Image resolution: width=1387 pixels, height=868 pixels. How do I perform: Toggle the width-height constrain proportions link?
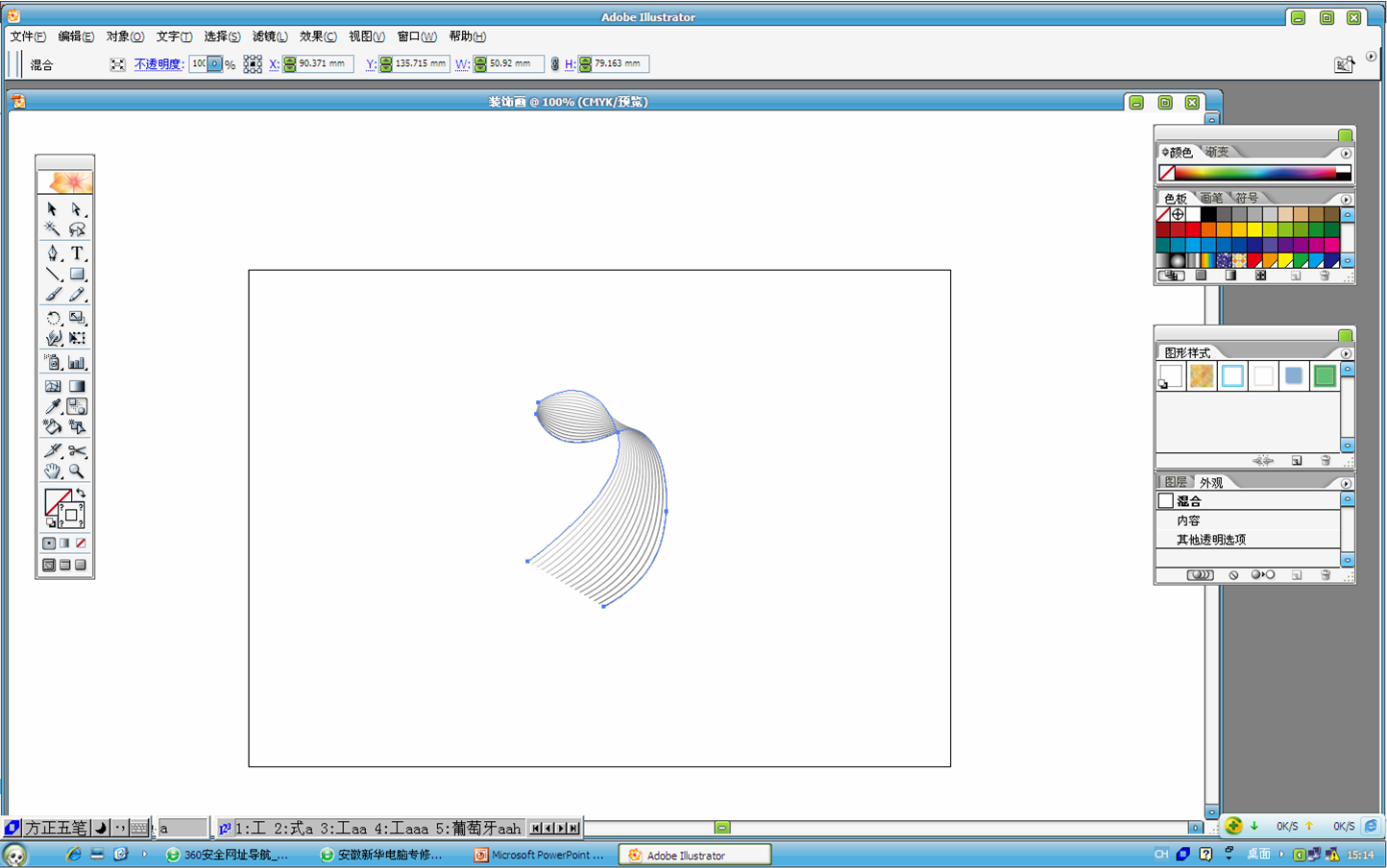554,64
